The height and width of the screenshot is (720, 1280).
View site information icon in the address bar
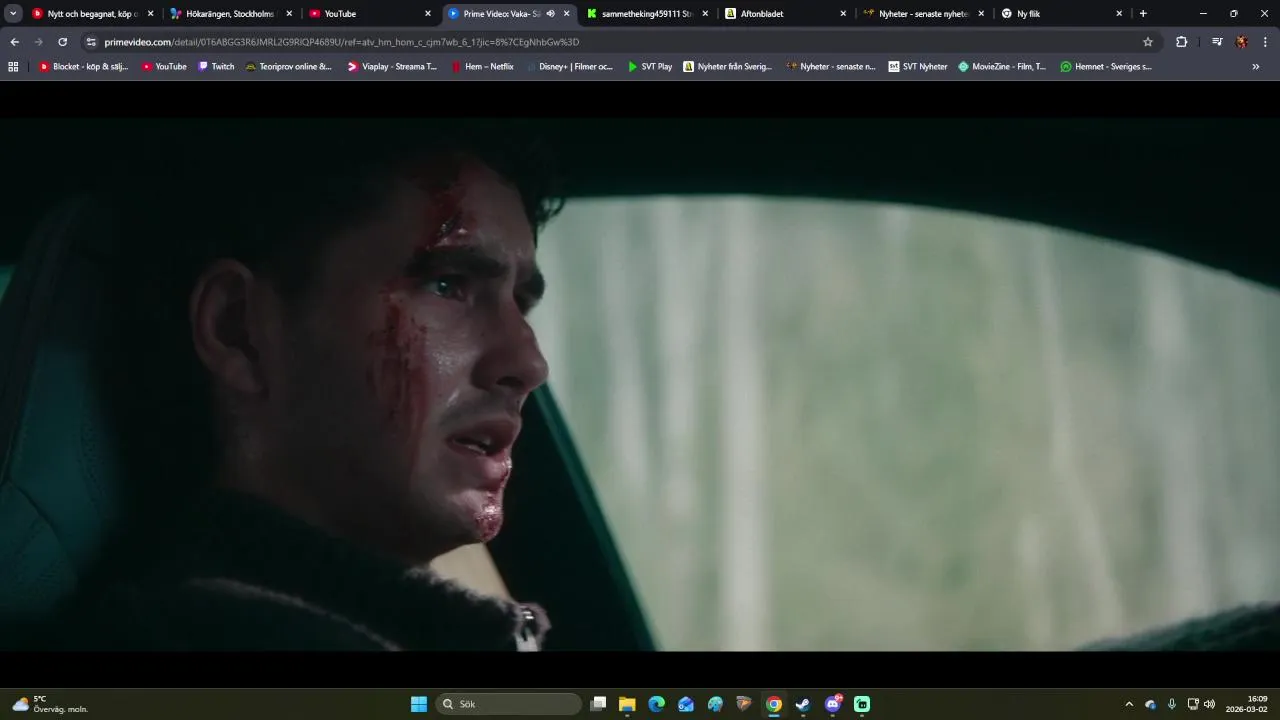click(91, 42)
